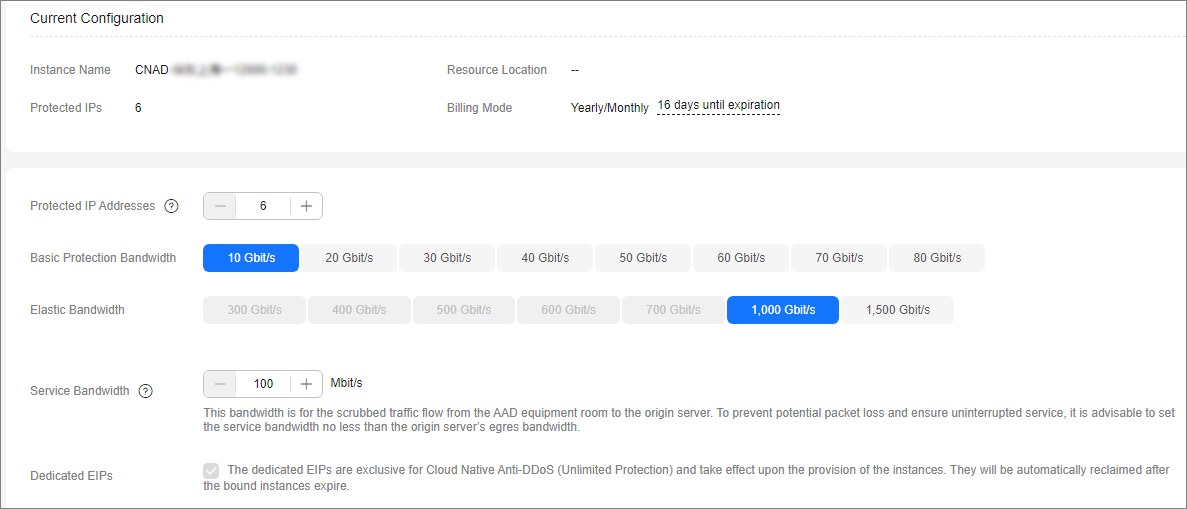The image size is (1187, 509).
Task: Click the Protected IP Addresses value field
Action: coord(263,206)
